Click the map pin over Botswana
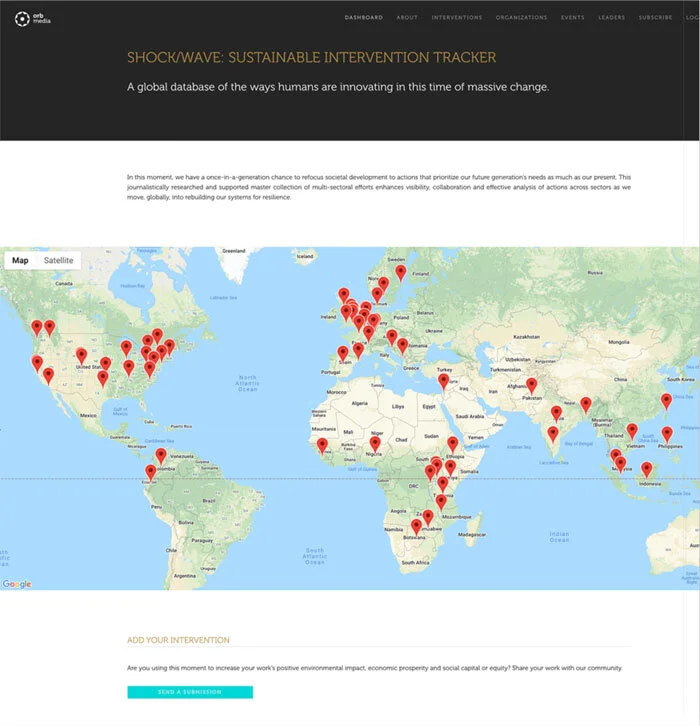The image size is (700, 726). [416, 527]
